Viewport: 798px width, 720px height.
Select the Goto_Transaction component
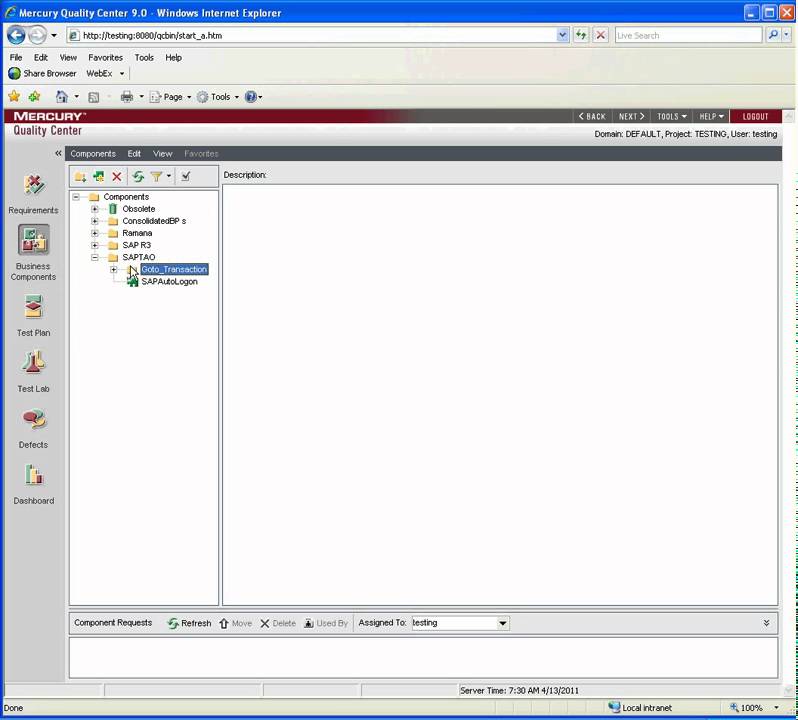pyautogui.click(x=174, y=269)
